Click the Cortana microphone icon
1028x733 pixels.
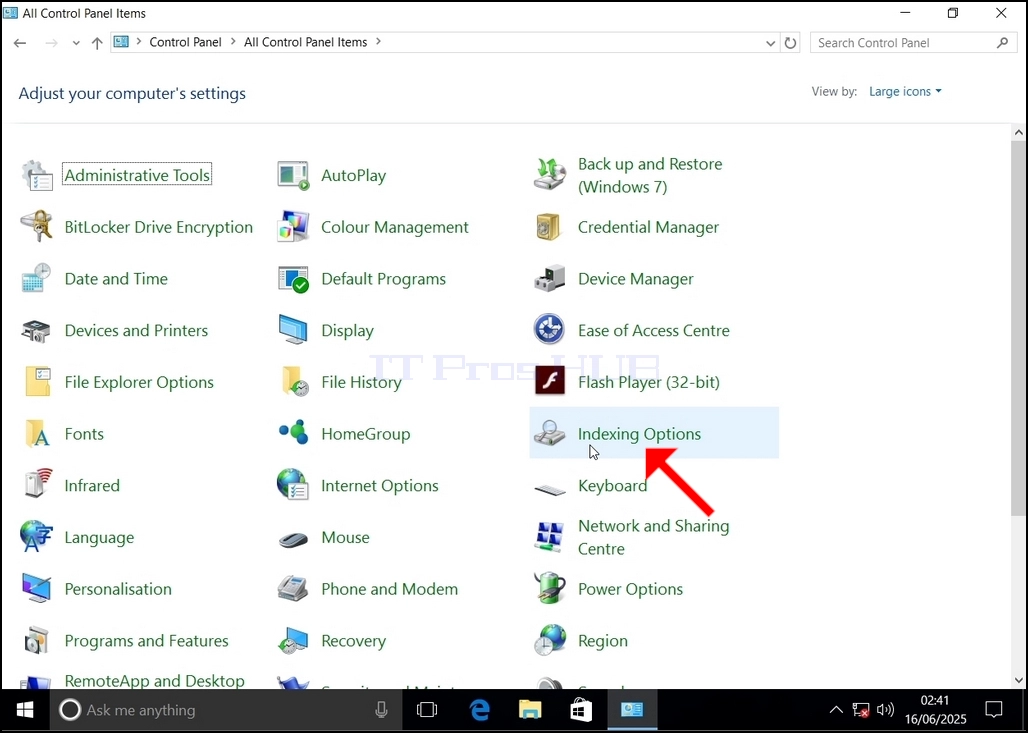(381, 709)
